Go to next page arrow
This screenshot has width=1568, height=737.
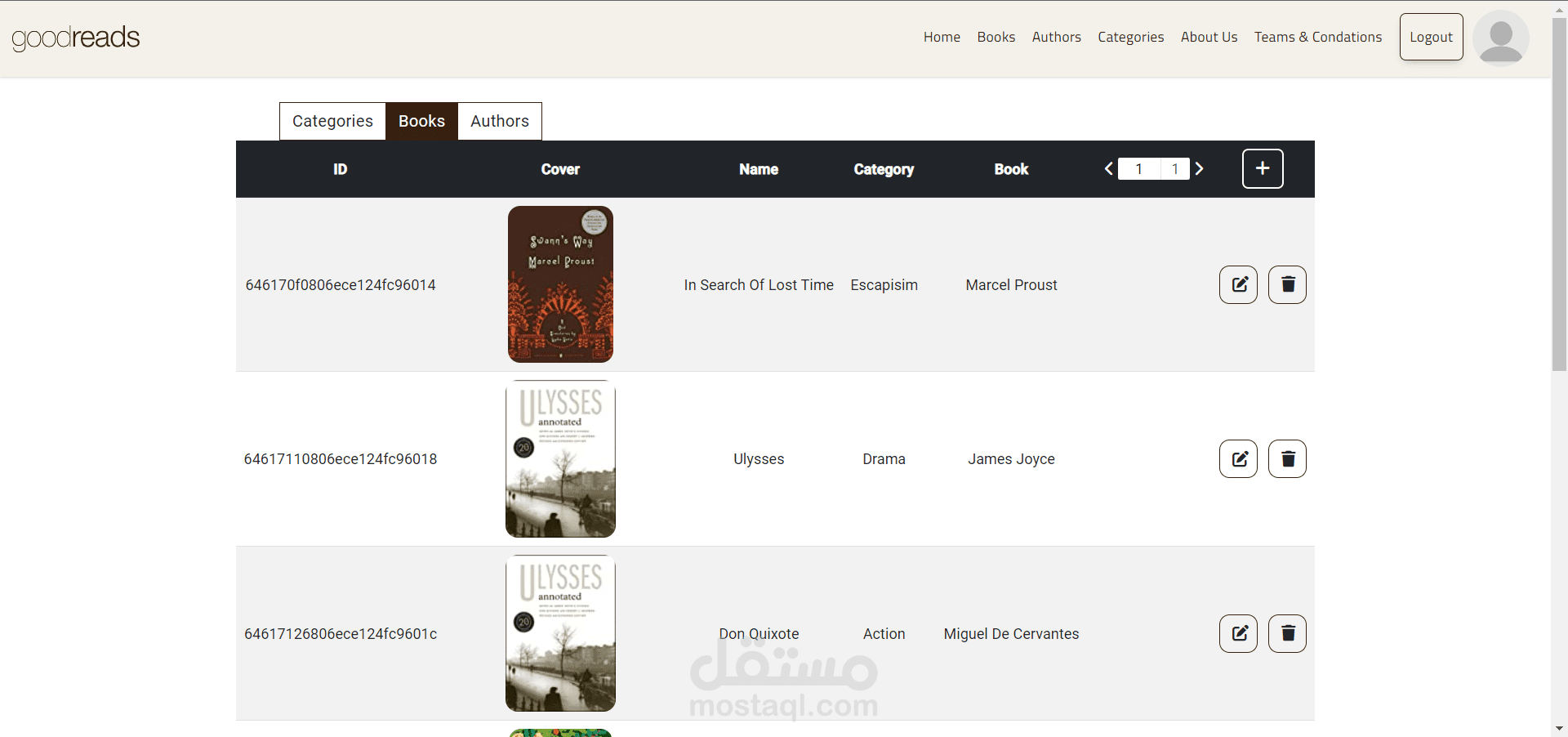point(1199,168)
